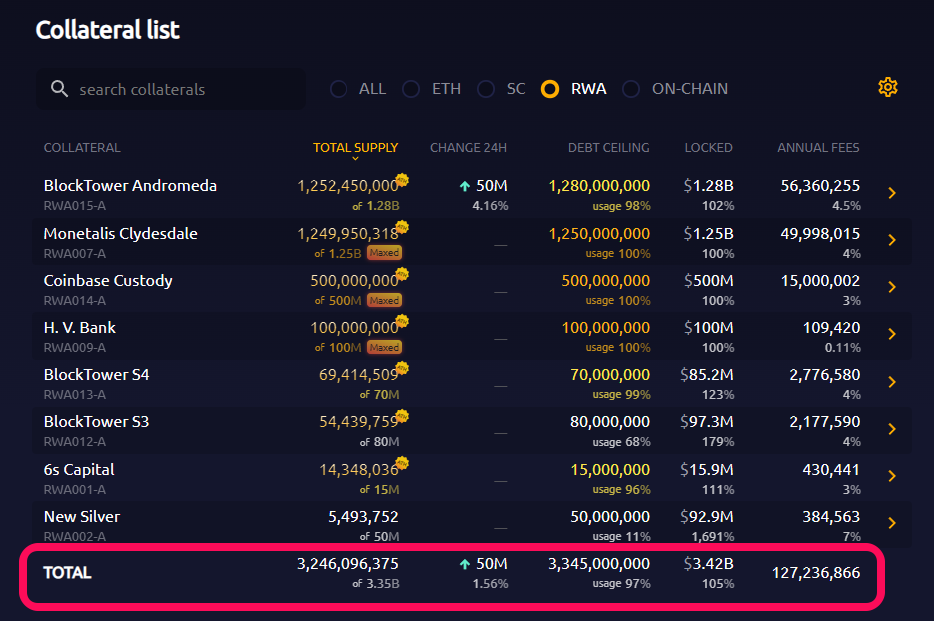The height and width of the screenshot is (621, 934).
Task: Expand the BlockTower Andromeda row chevron
Action: point(892,193)
